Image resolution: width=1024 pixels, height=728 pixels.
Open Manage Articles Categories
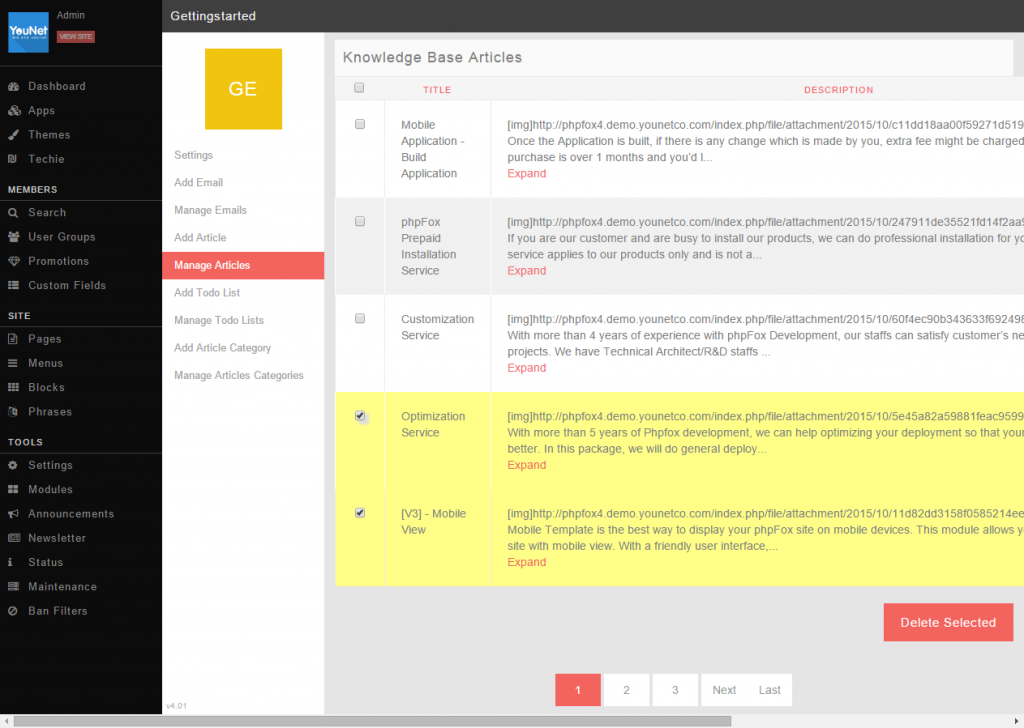tap(243, 375)
